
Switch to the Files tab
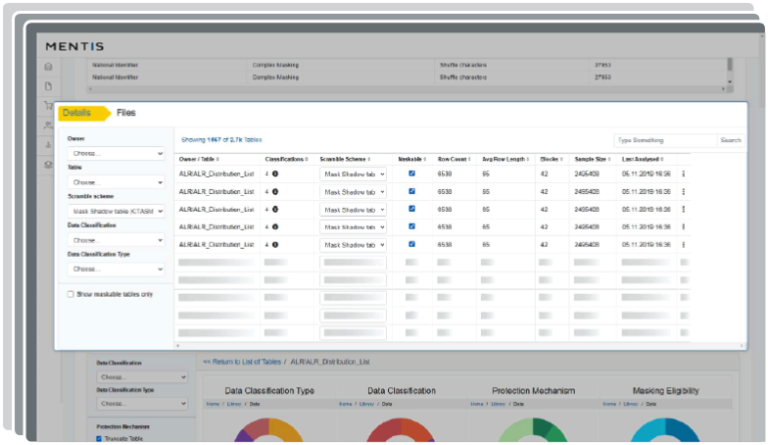point(126,113)
